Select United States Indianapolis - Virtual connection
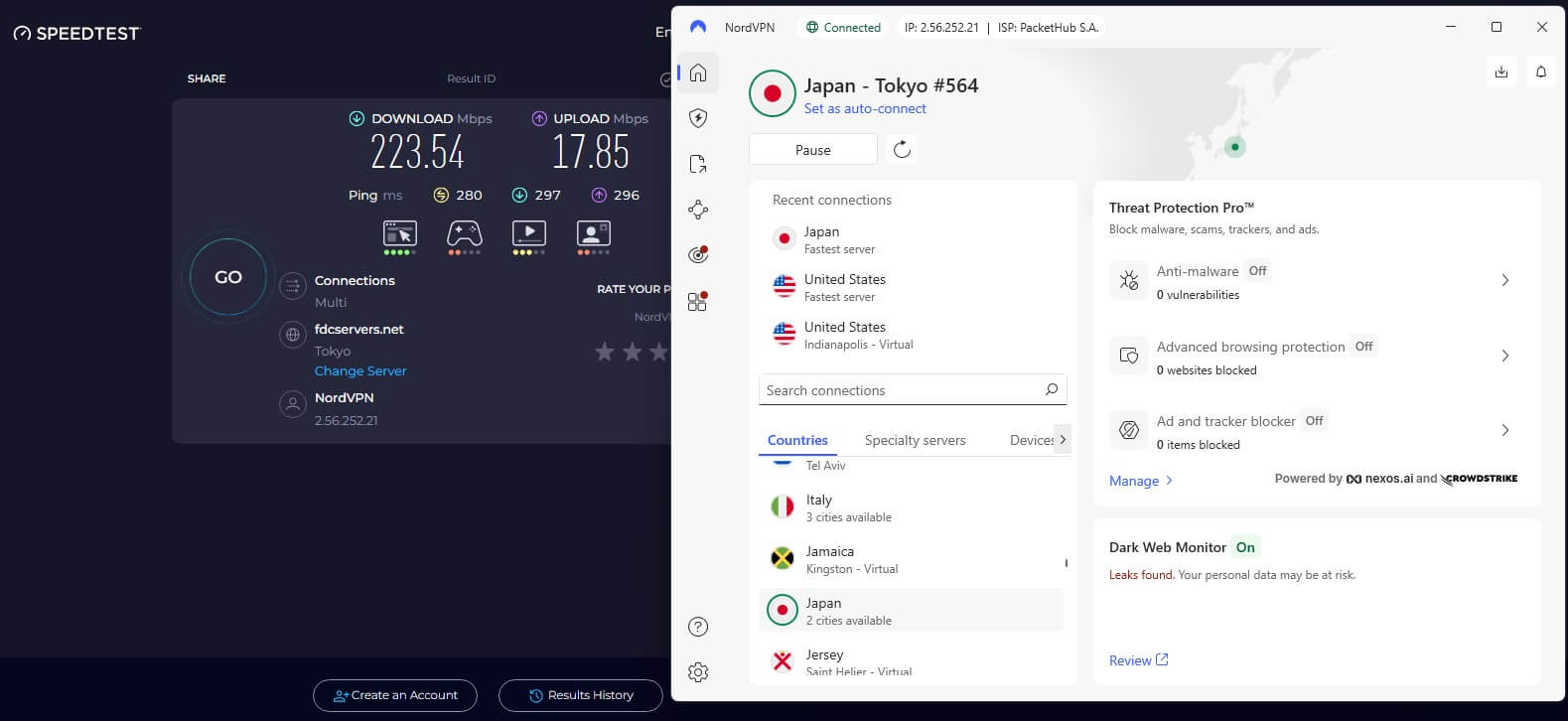 (913, 335)
